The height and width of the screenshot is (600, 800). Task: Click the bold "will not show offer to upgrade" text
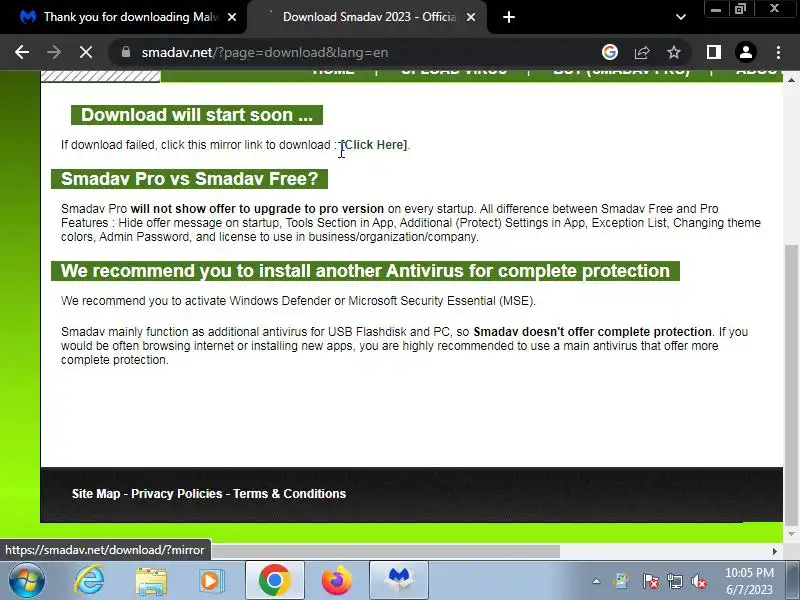tap(257, 209)
